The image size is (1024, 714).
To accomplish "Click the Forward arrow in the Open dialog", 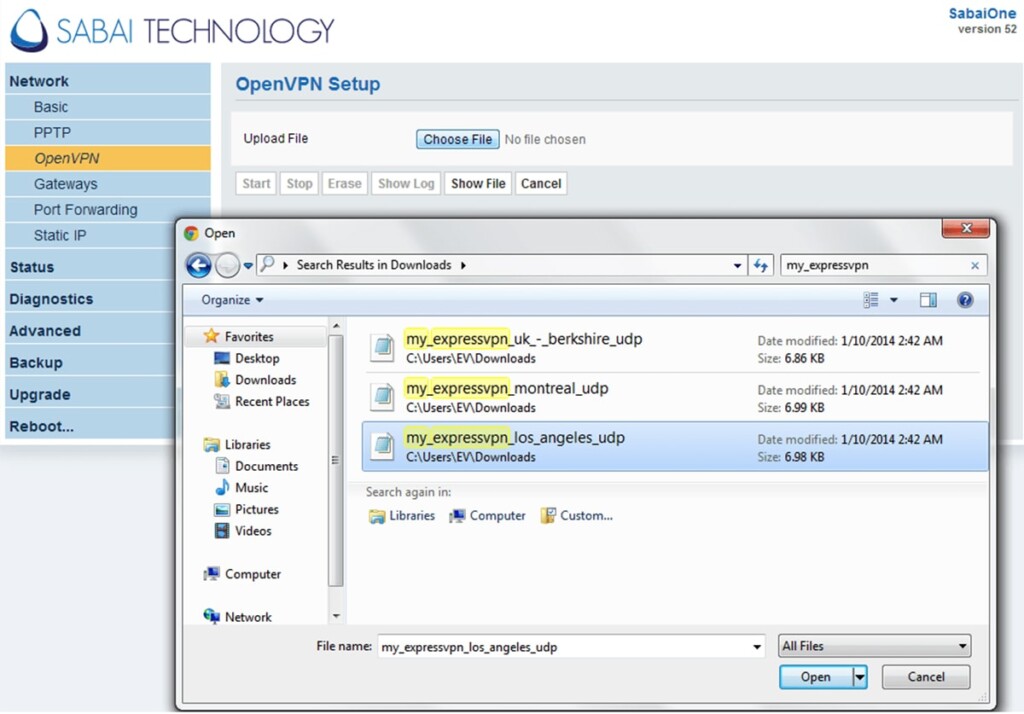I will 227,265.
